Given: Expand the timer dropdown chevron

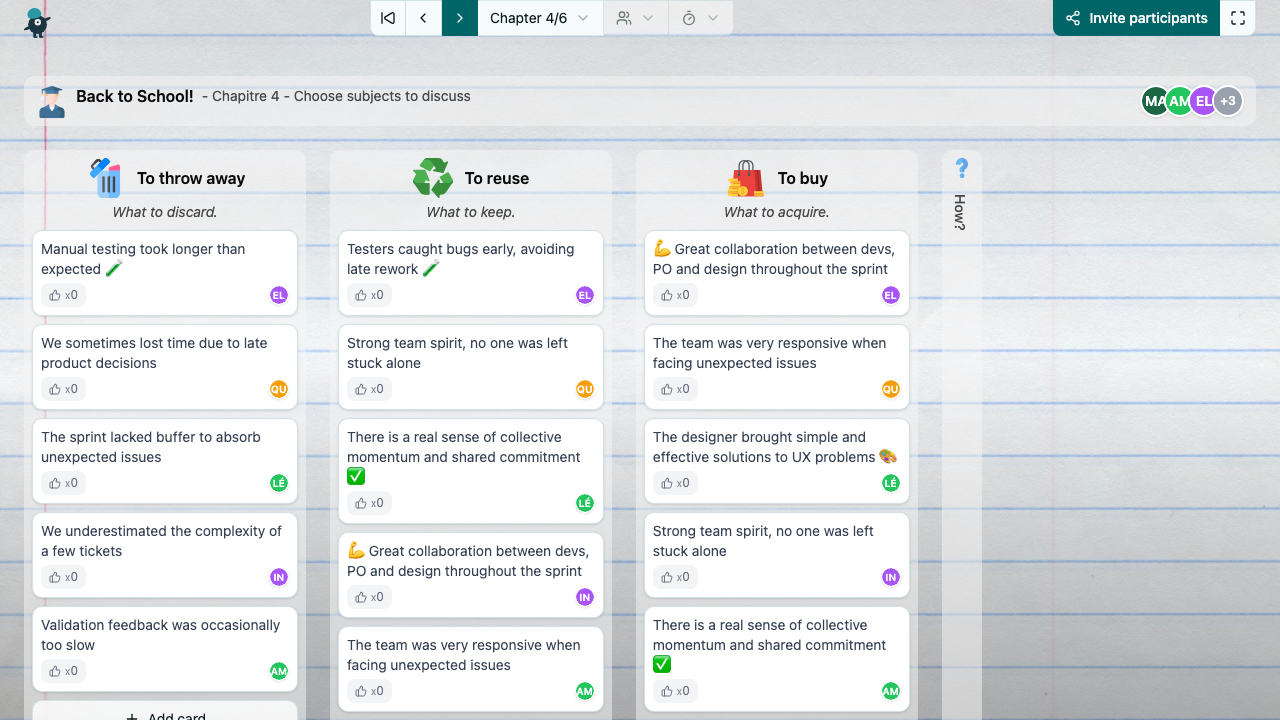Looking at the screenshot, I should click(x=714, y=18).
